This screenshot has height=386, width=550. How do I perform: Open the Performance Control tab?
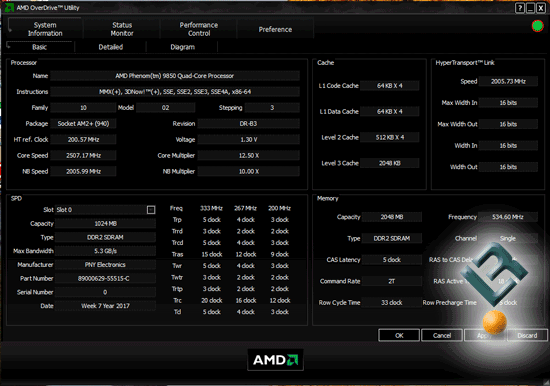click(199, 29)
